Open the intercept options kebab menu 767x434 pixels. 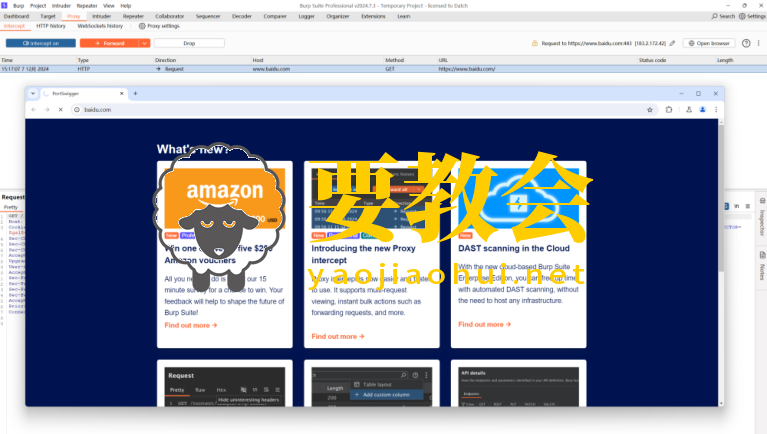coord(759,43)
